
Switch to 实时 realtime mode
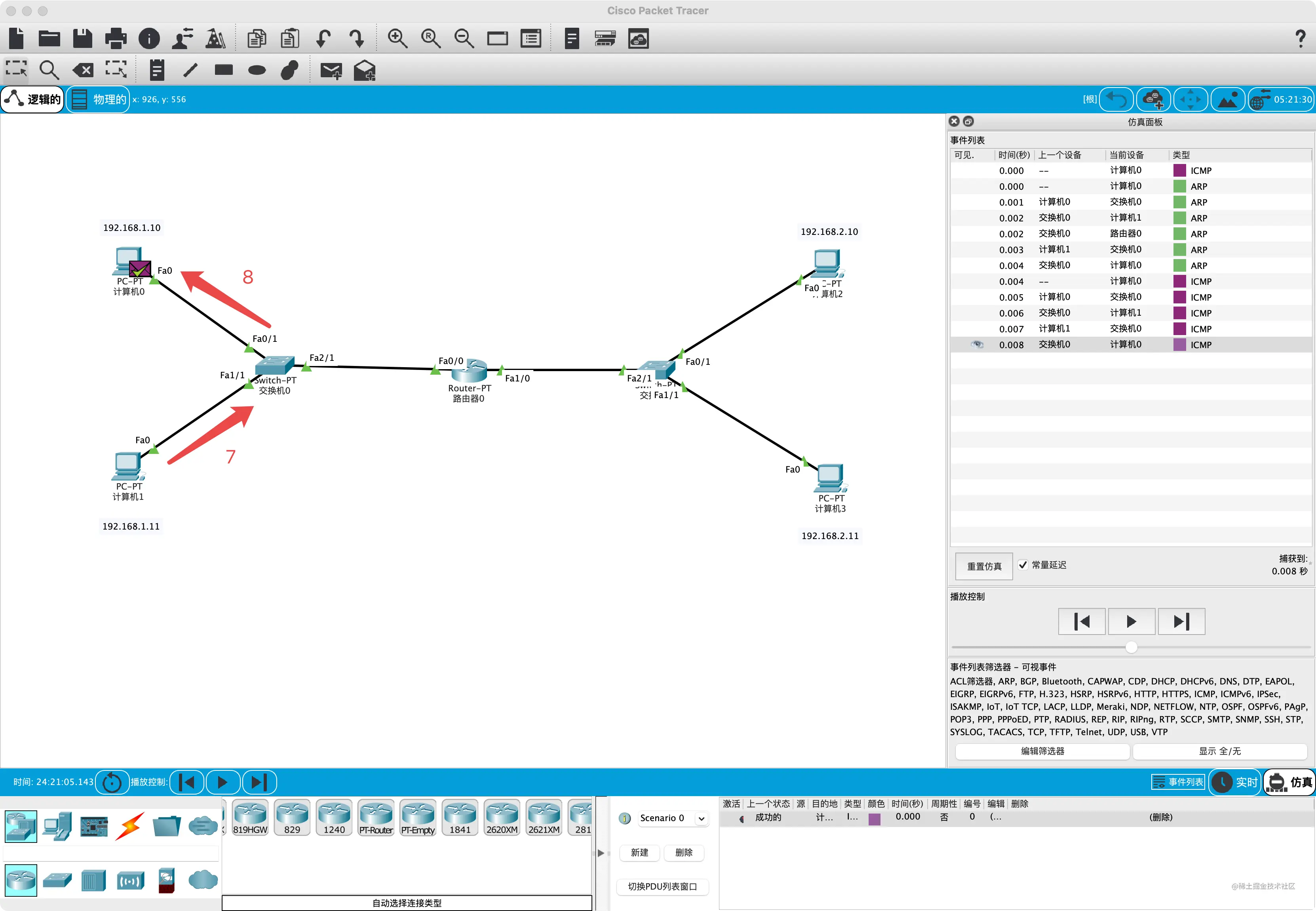tap(1235, 782)
